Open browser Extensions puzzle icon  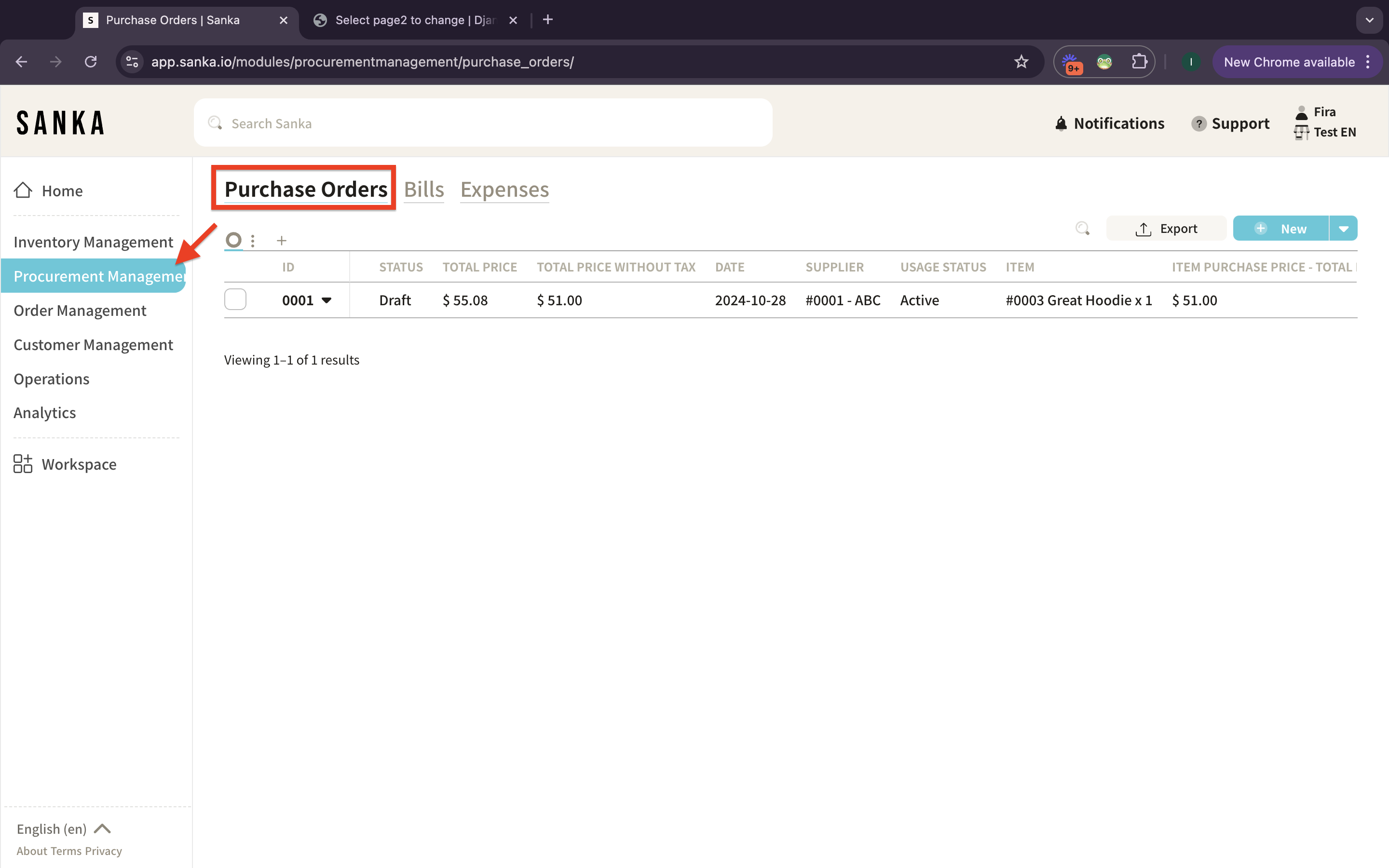(x=1139, y=61)
